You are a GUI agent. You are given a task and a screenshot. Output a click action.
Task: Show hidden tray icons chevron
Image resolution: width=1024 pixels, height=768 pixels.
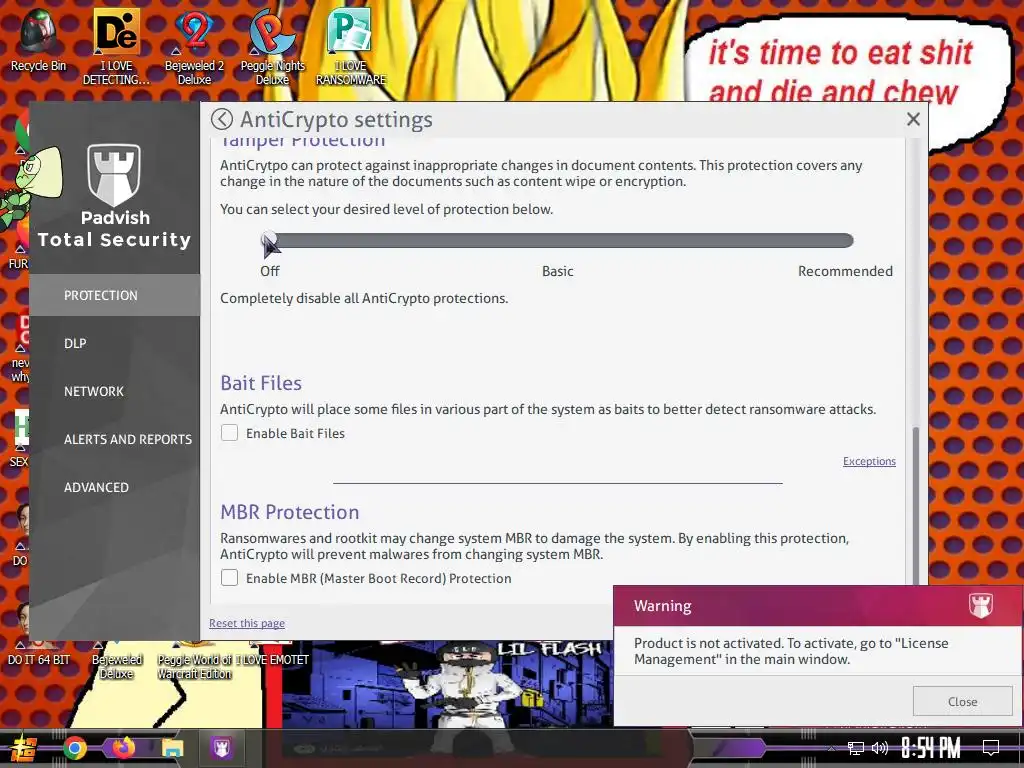(x=831, y=749)
